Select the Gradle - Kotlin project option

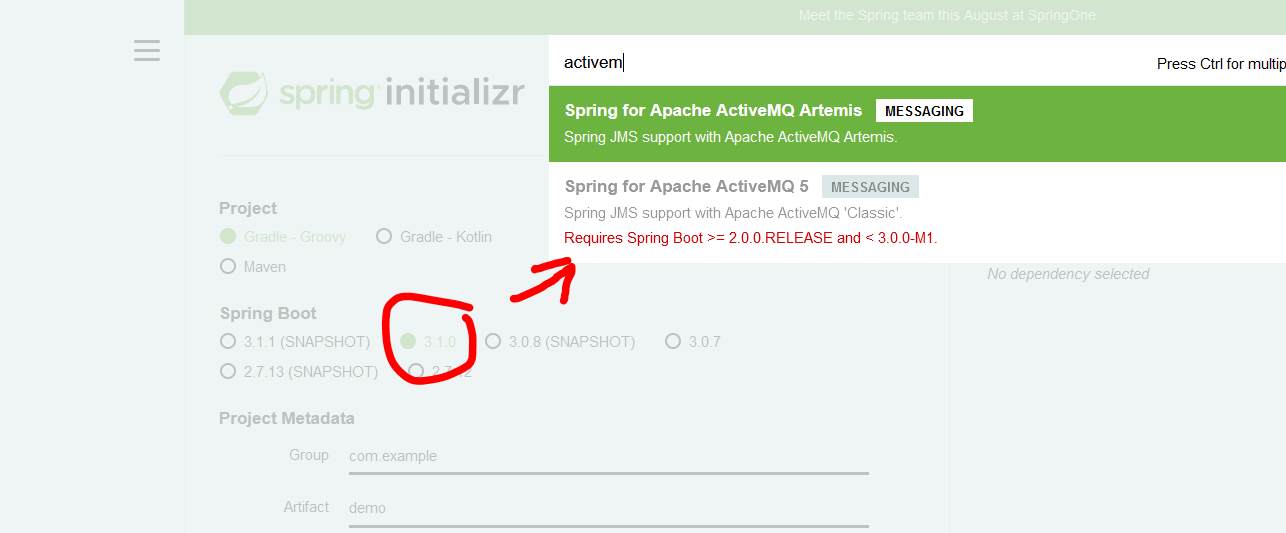click(x=434, y=237)
